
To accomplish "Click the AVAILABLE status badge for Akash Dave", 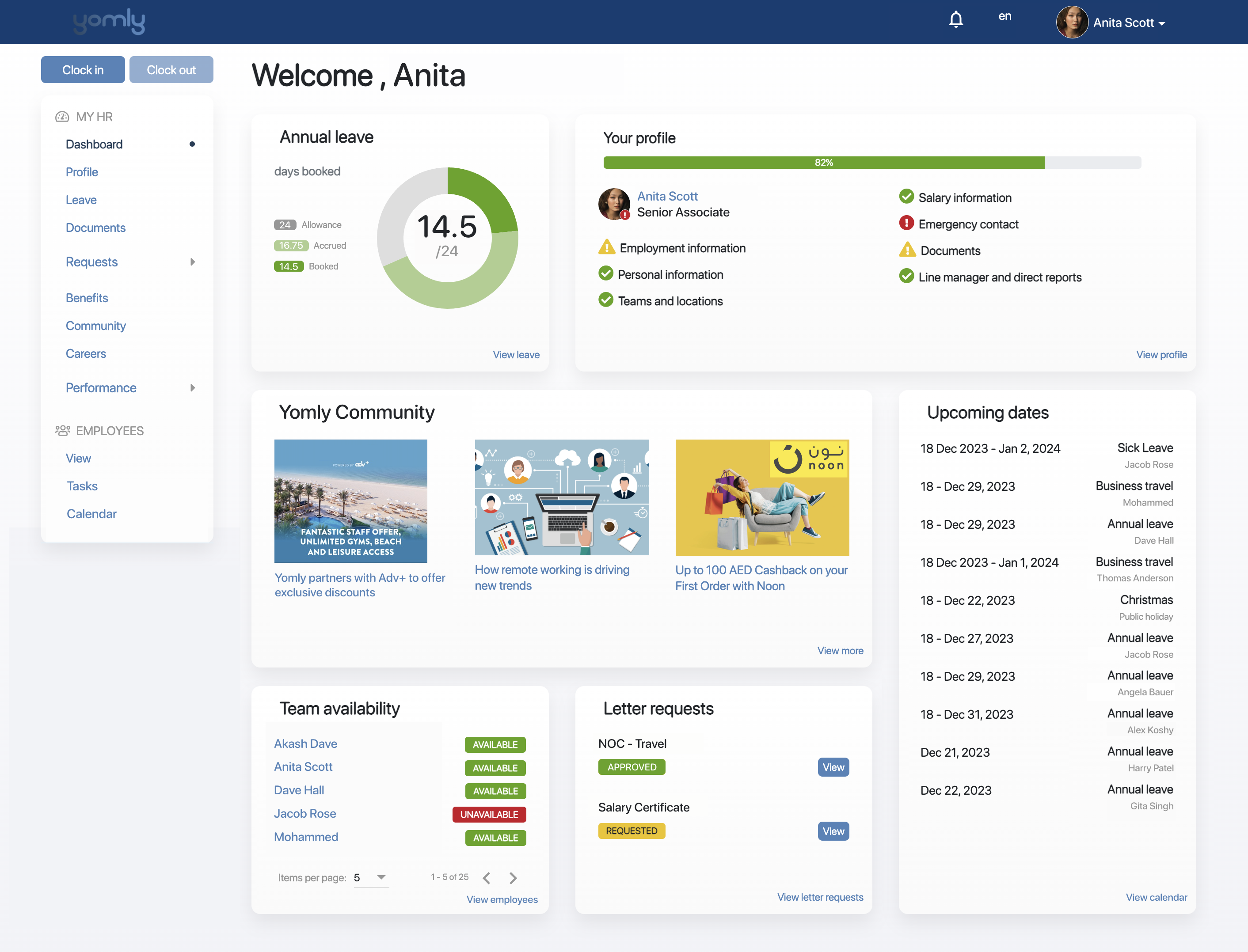I will (x=495, y=745).
